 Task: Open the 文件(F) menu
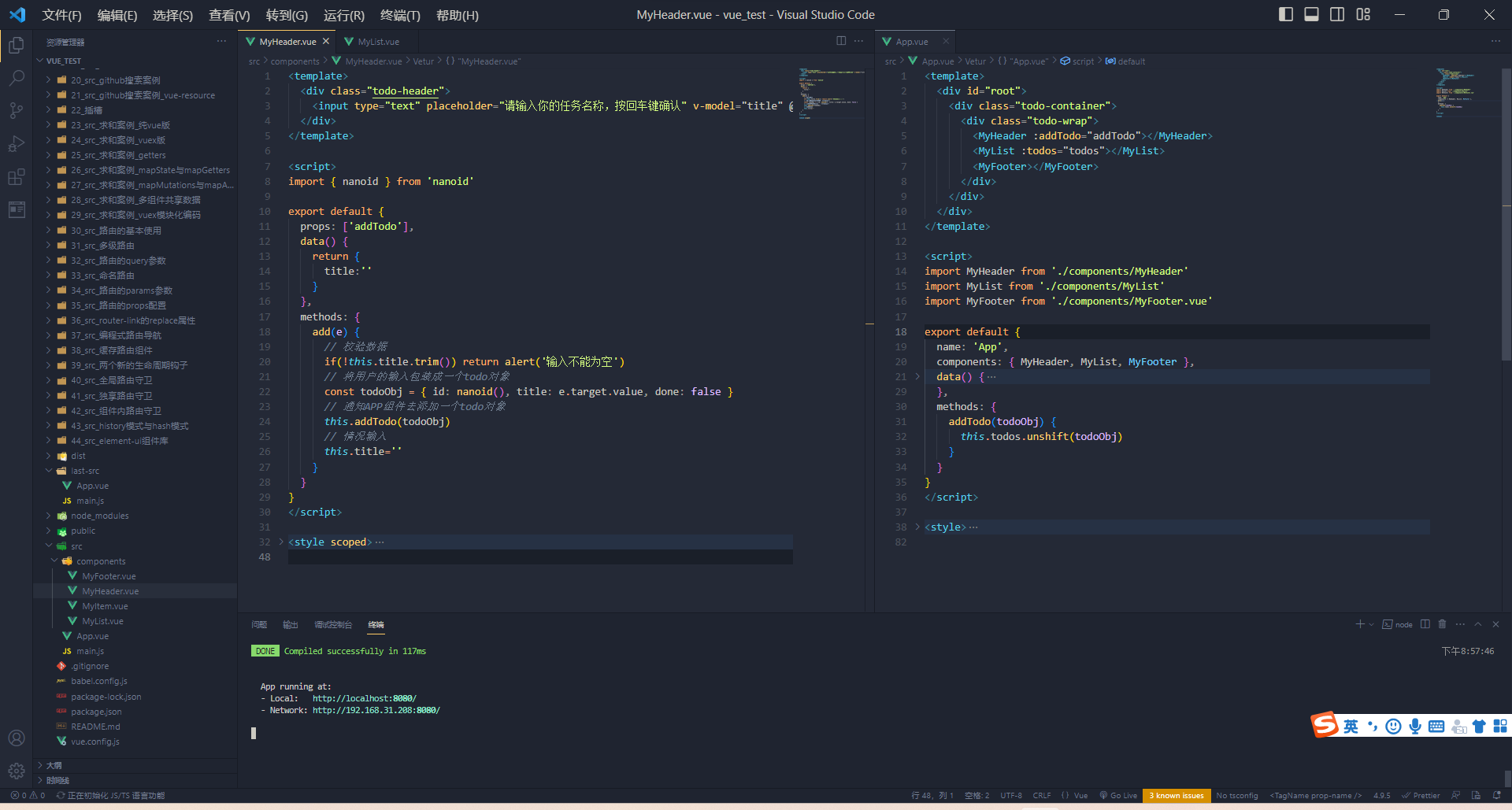pos(61,15)
